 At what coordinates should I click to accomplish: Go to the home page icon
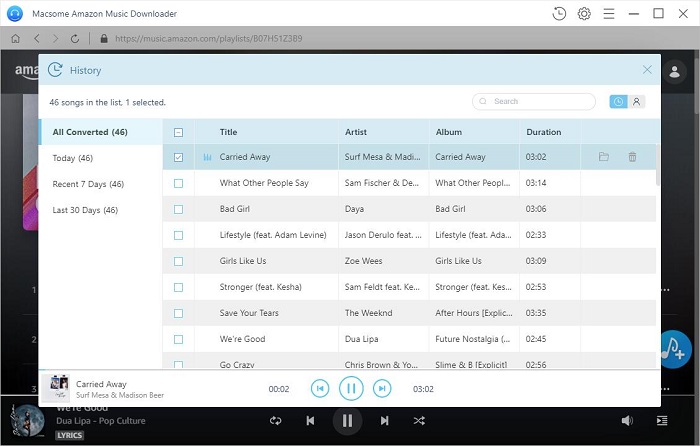(x=16, y=39)
